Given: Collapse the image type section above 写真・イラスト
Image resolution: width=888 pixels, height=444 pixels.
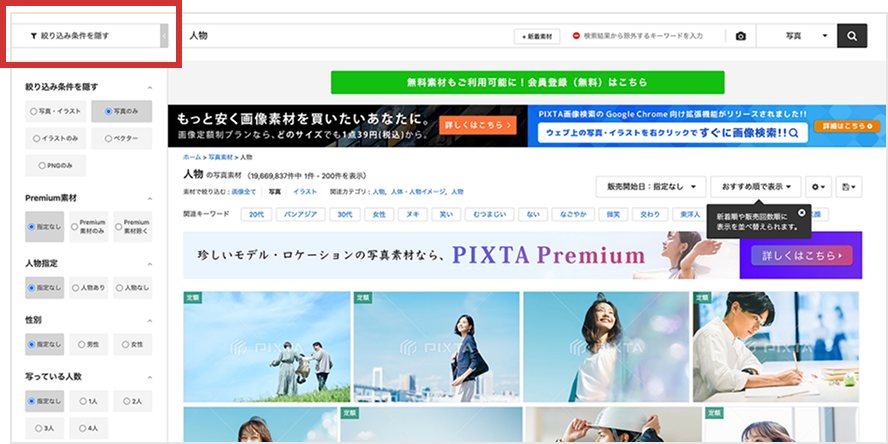Looking at the screenshot, I should click(150, 87).
